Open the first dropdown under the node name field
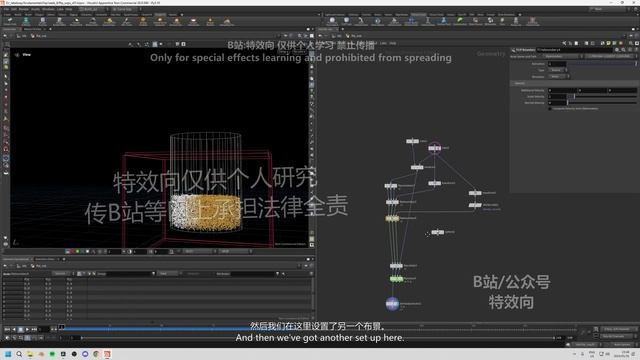This screenshot has width=640, height=360. [562, 56]
